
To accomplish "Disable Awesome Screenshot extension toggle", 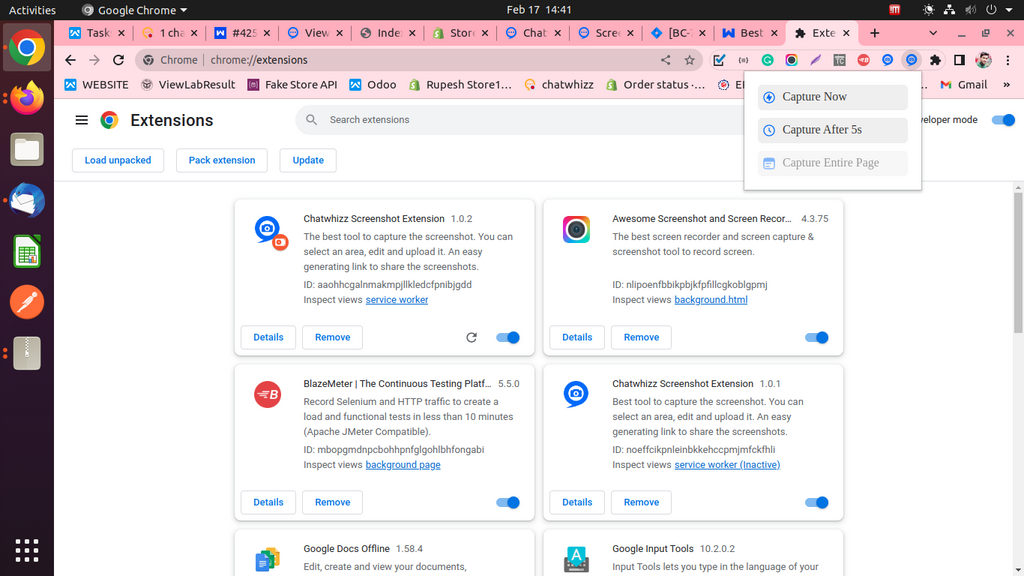I will click(x=817, y=338).
